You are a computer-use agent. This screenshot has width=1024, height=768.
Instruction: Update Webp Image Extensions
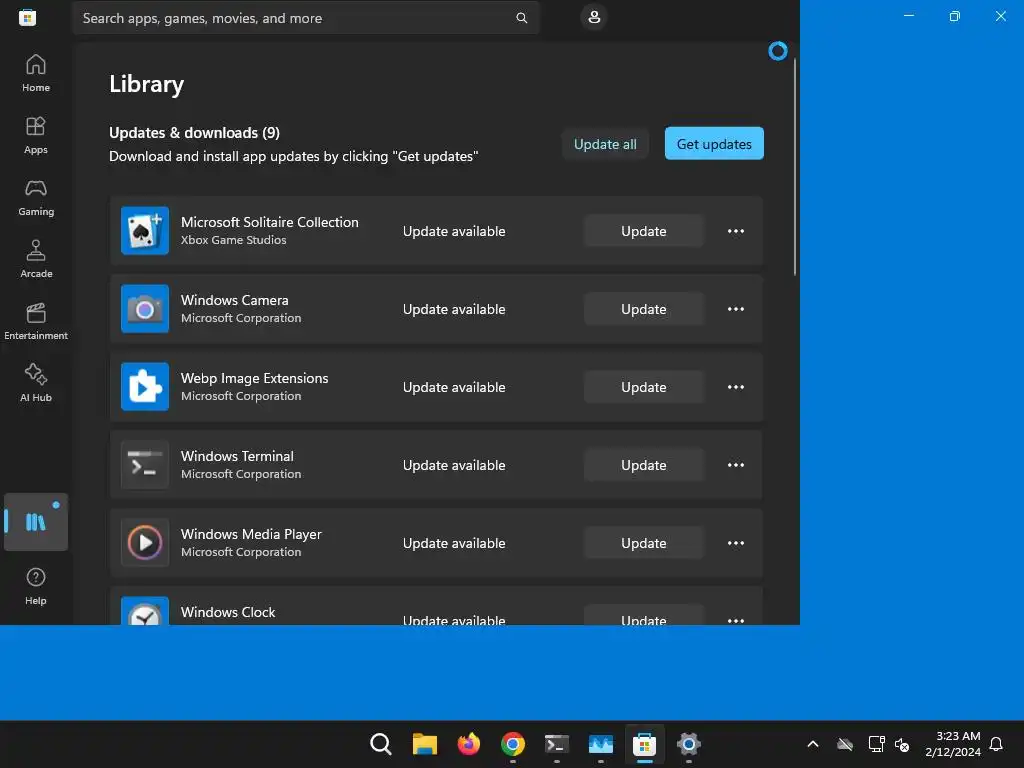click(644, 387)
